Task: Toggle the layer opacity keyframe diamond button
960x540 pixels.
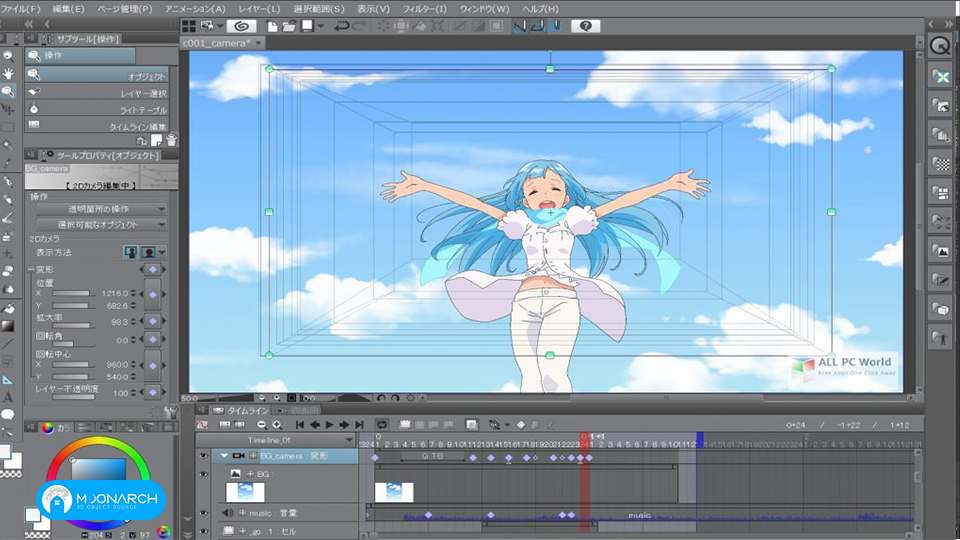Action: point(152,392)
